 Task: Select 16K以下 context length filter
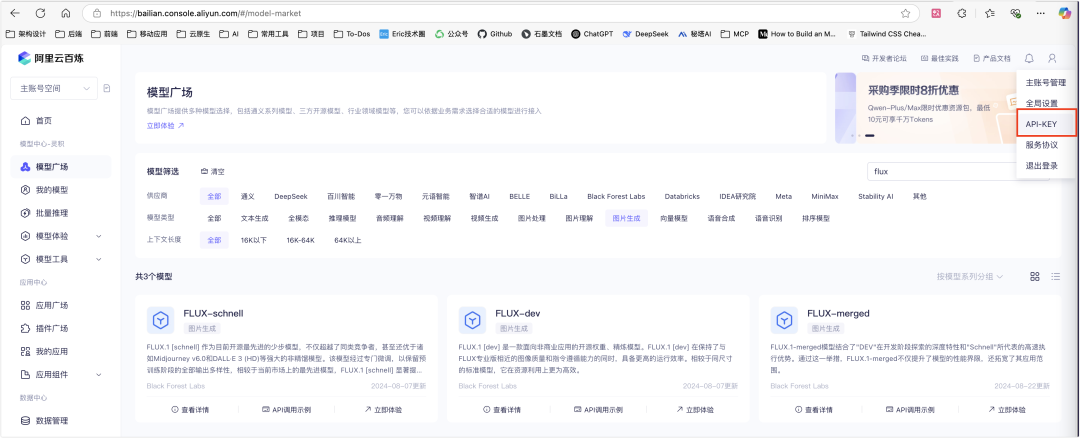coord(253,240)
